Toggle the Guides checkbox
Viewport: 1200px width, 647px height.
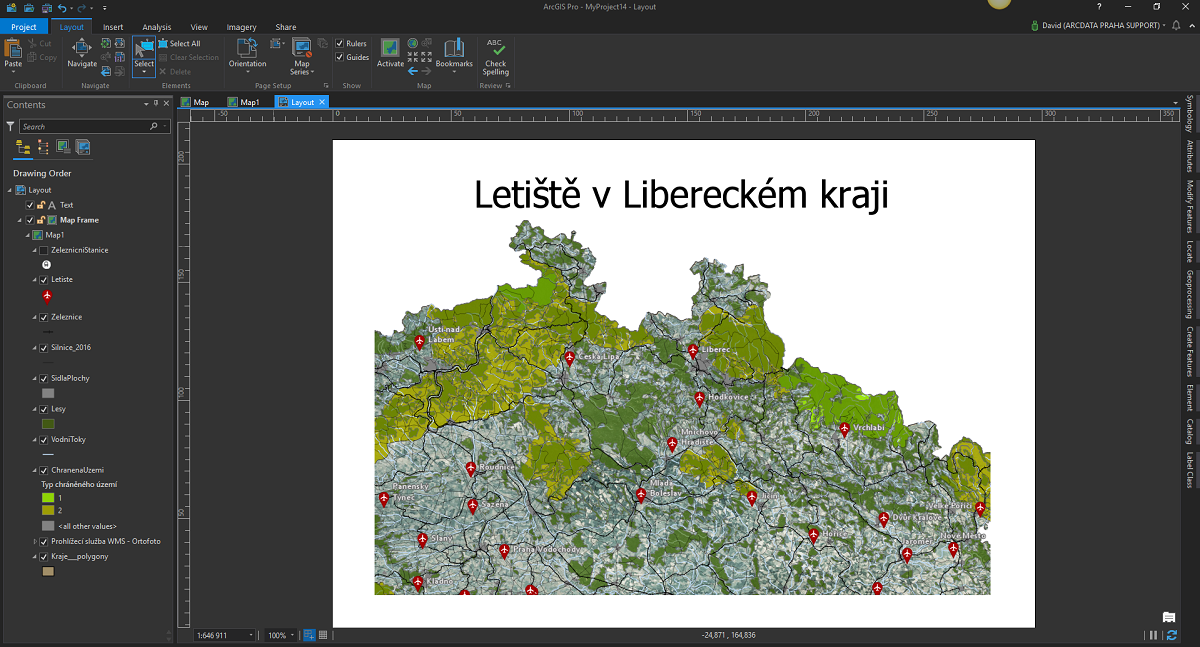[340, 57]
